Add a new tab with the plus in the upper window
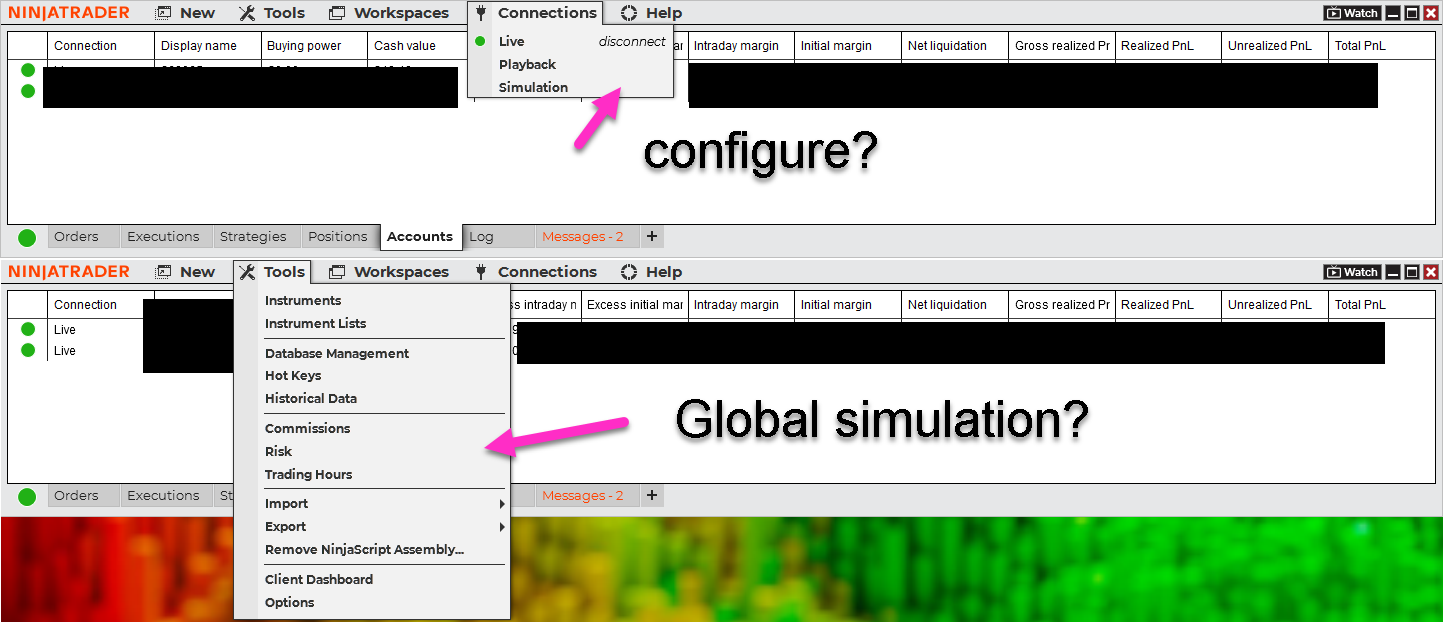 652,237
